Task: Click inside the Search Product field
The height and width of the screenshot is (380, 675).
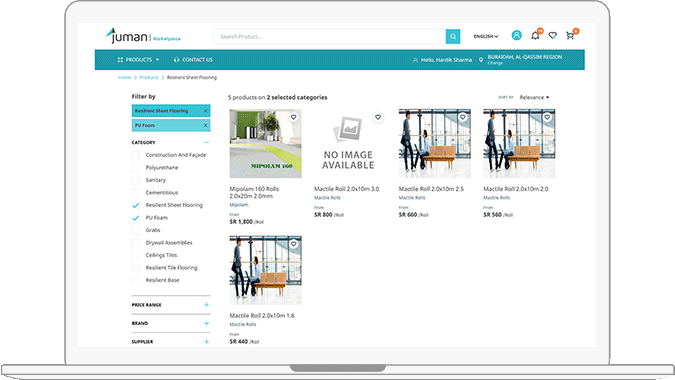Action: 330,37
